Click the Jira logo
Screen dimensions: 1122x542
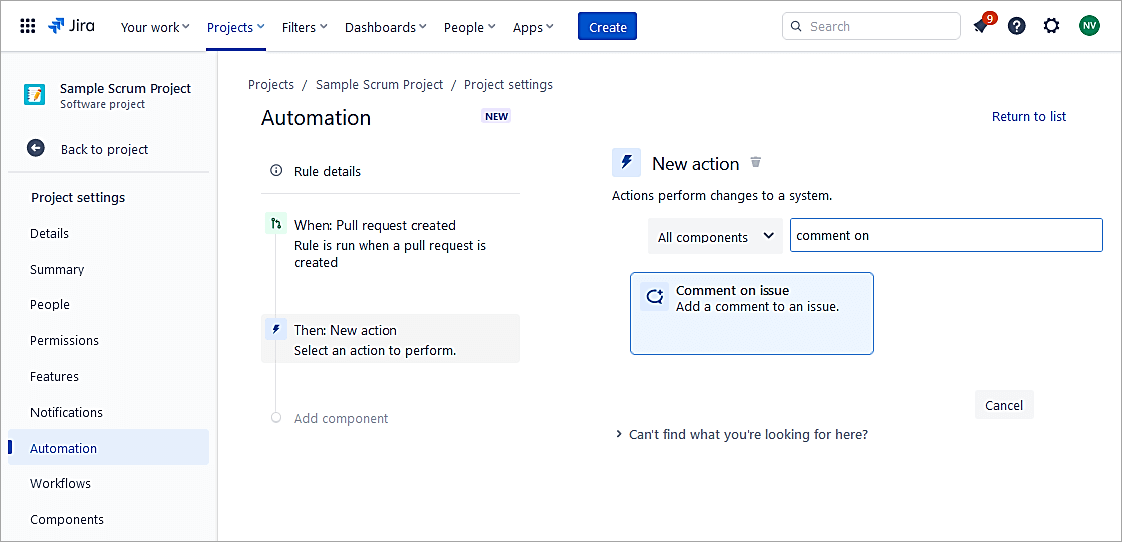tap(72, 27)
